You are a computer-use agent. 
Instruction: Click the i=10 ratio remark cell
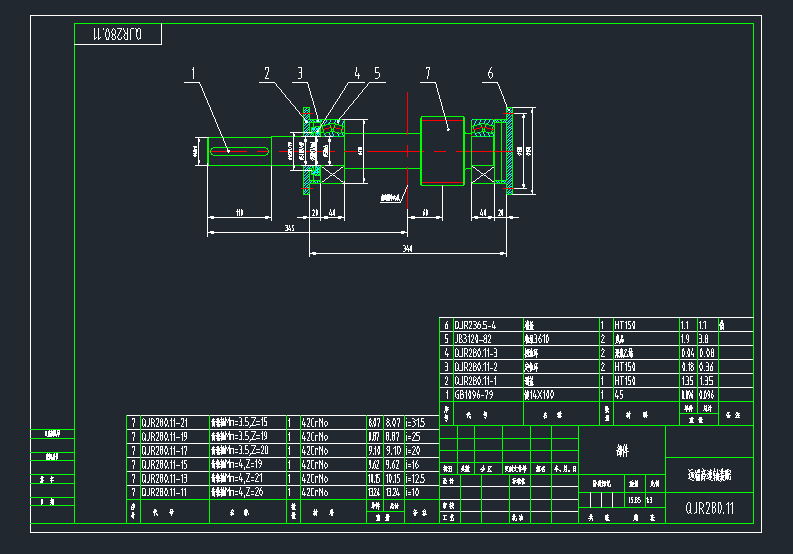pyautogui.click(x=422, y=492)
